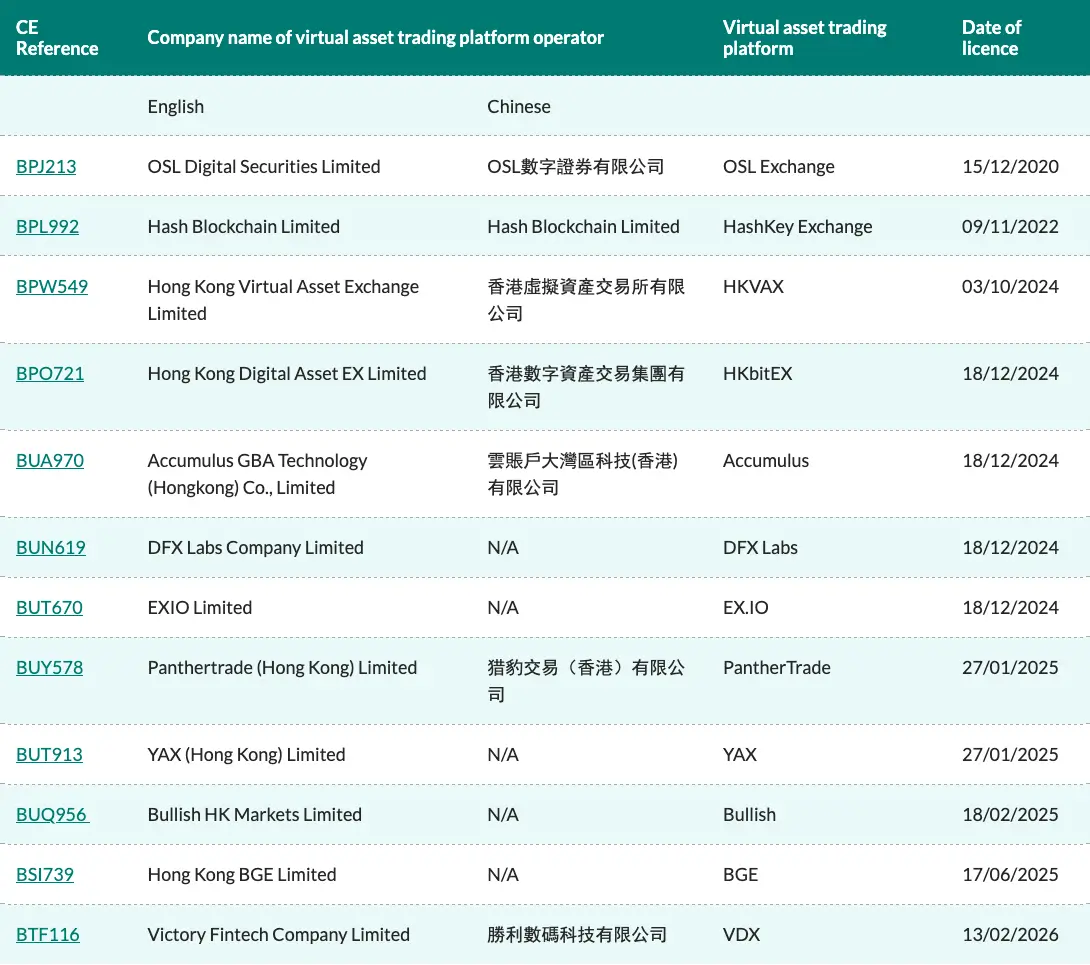Open the BUA970 CE reference link
Image resolution: width=1090 pixels, height=965 pixels.
pos(50,460)
